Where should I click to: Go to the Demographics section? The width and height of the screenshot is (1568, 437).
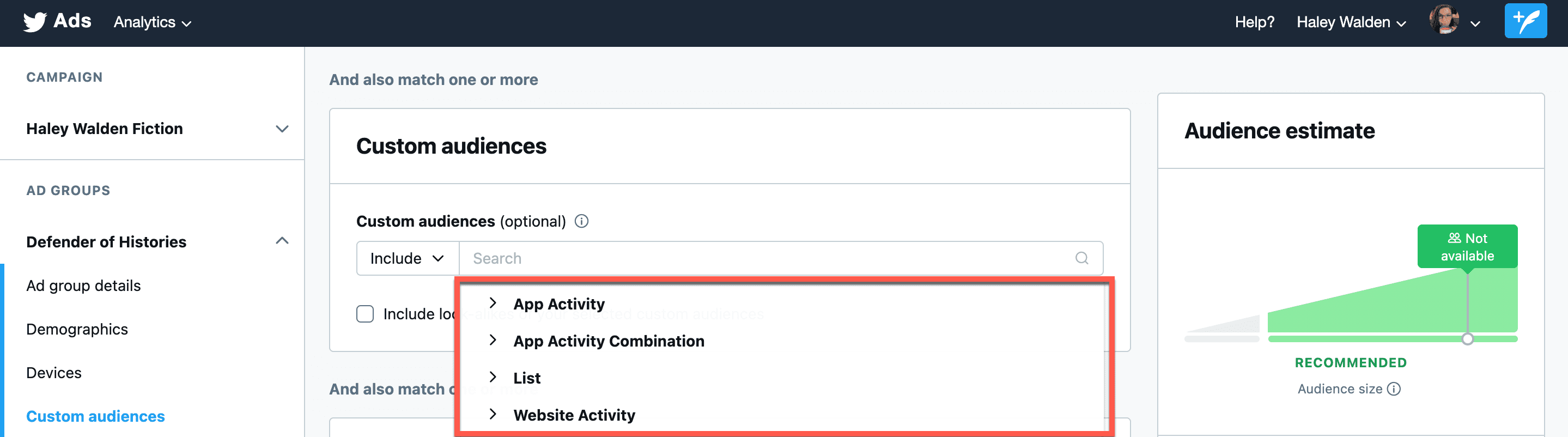77,329
